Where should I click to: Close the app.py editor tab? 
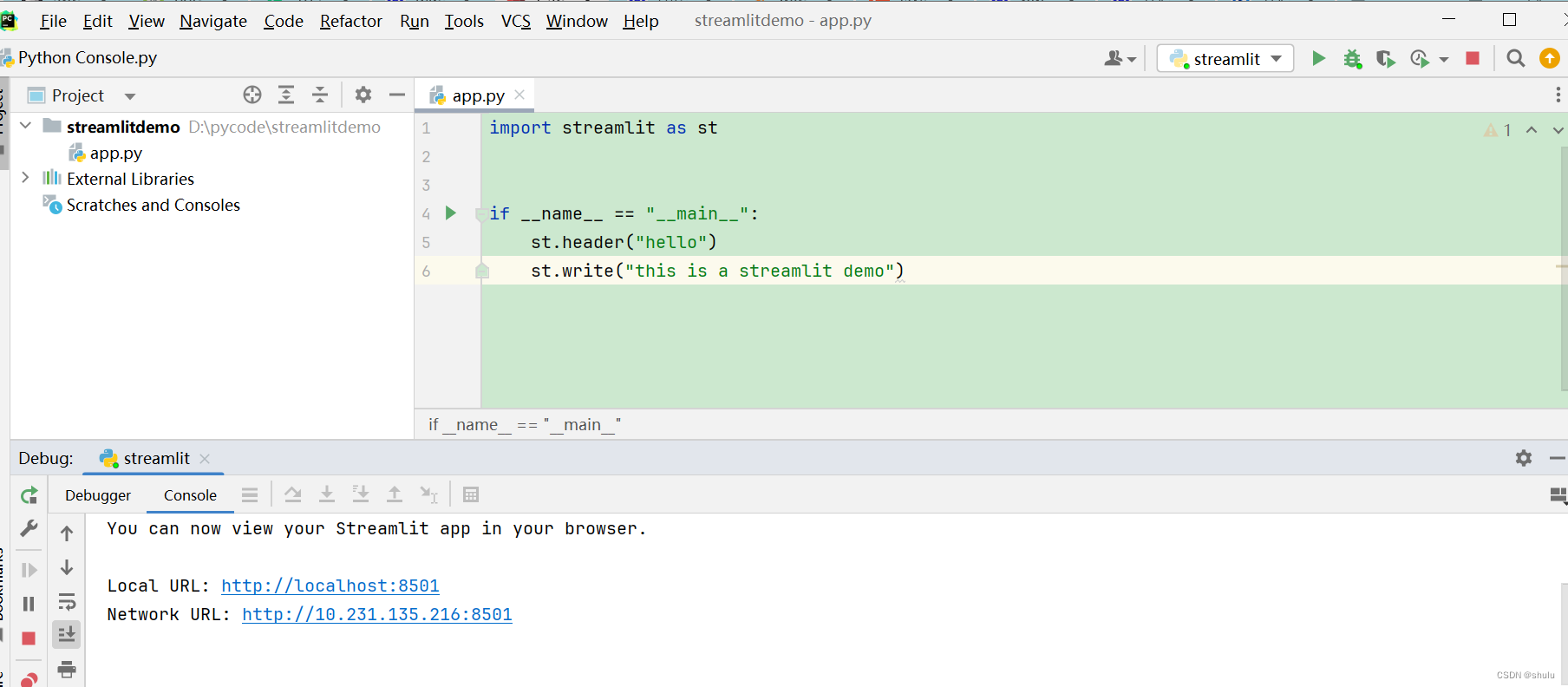click(x=519, y=95)
